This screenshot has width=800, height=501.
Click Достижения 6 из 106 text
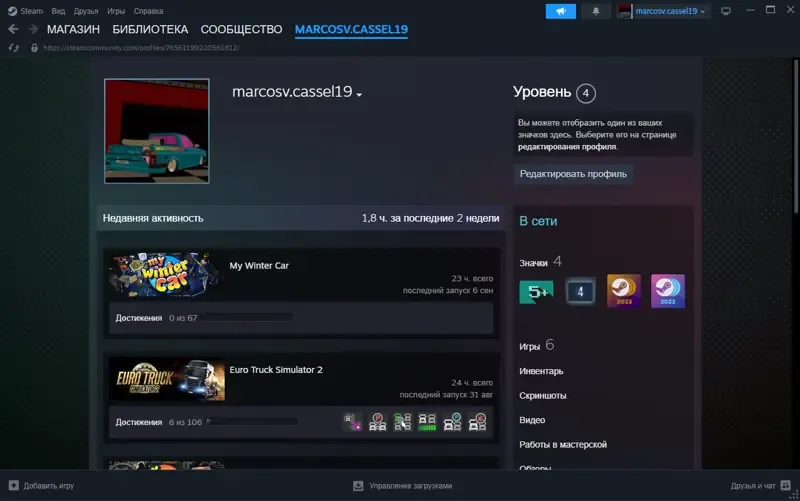click(159, 422)
